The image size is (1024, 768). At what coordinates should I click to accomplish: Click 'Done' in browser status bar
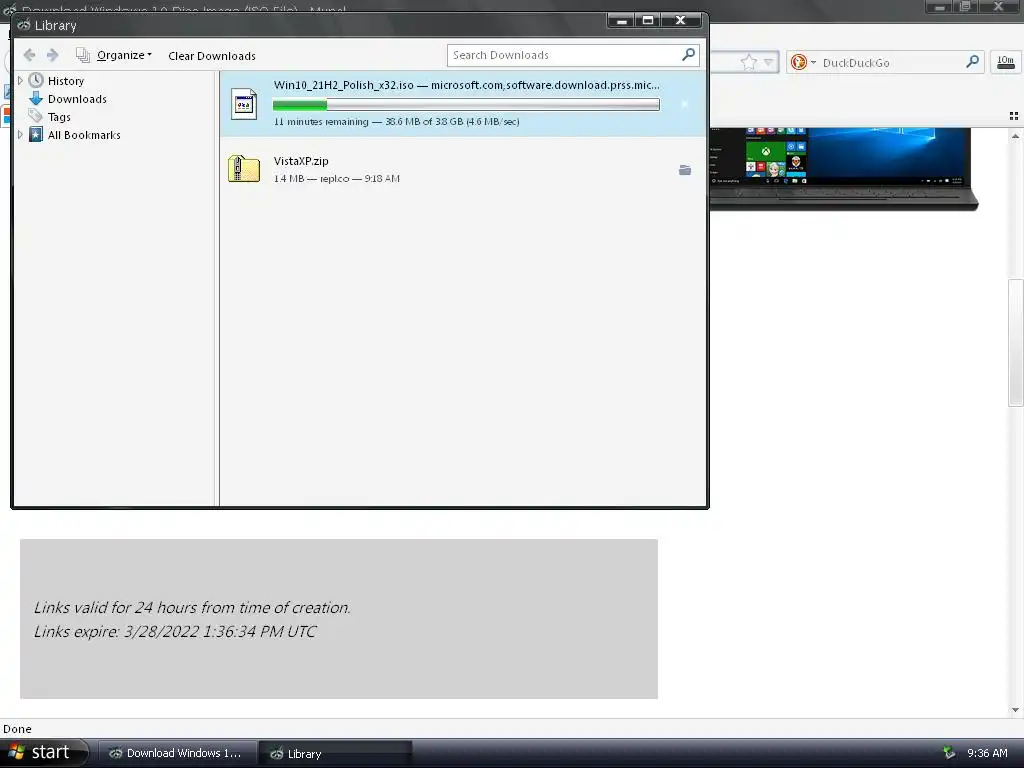coord(17,729)
